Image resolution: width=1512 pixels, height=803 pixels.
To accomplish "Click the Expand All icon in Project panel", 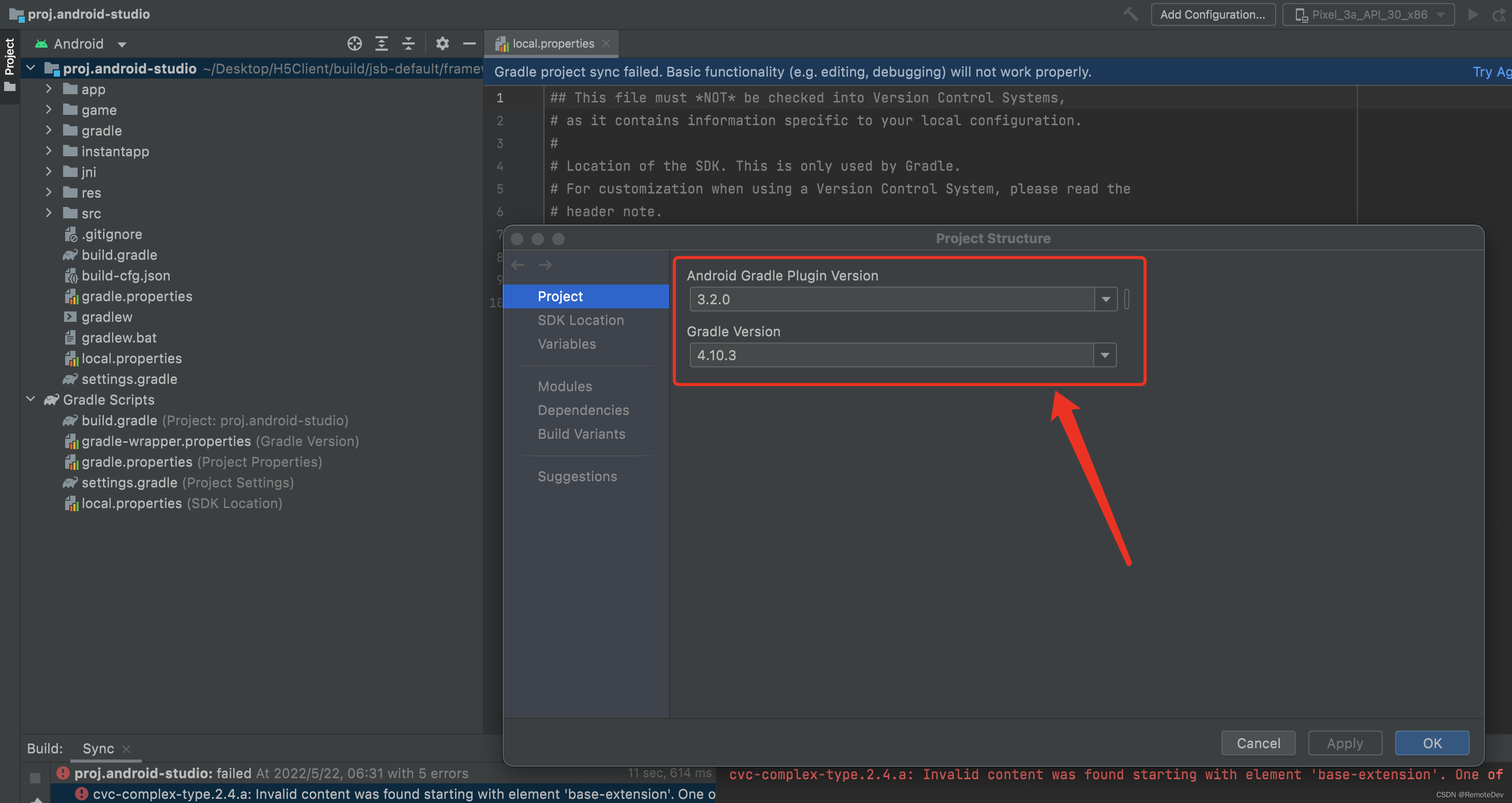I will [382, 43].
